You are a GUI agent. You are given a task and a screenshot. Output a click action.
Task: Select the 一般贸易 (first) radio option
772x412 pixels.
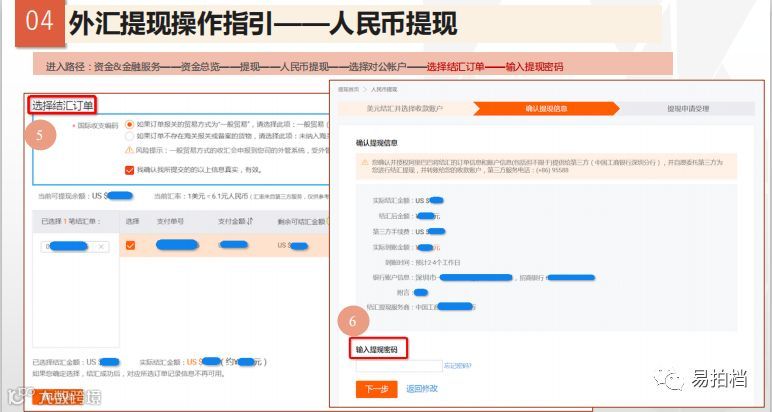click(x=129, y=125)
